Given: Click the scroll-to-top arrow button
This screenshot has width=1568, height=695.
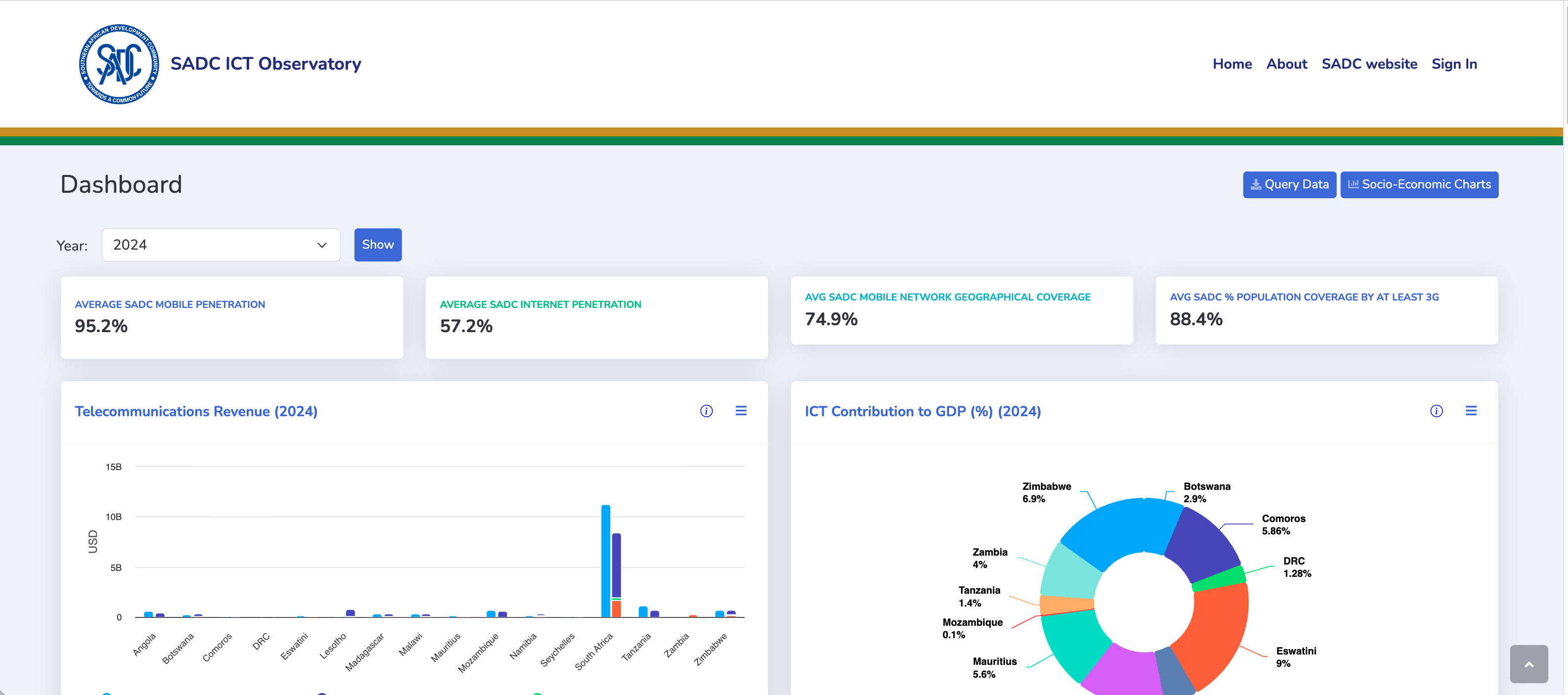Looking at the screenshot, I should point(1528,664).
